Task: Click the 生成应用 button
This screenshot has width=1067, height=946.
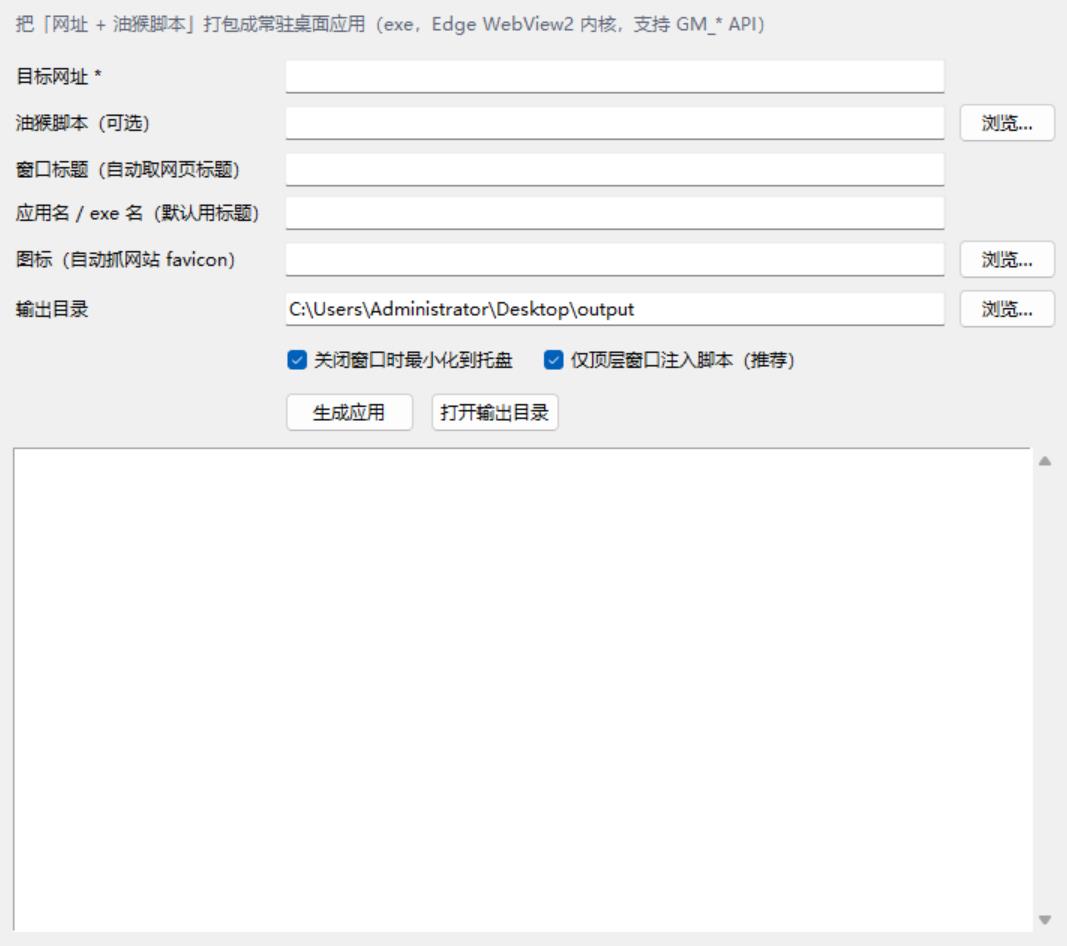Action: click(x=349, y=412)
